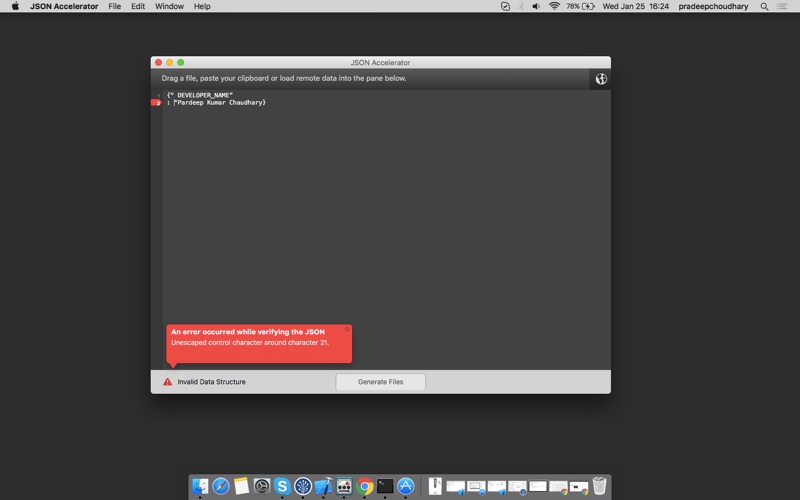
Task: Open the Apple menu
Action: point(15,6)
